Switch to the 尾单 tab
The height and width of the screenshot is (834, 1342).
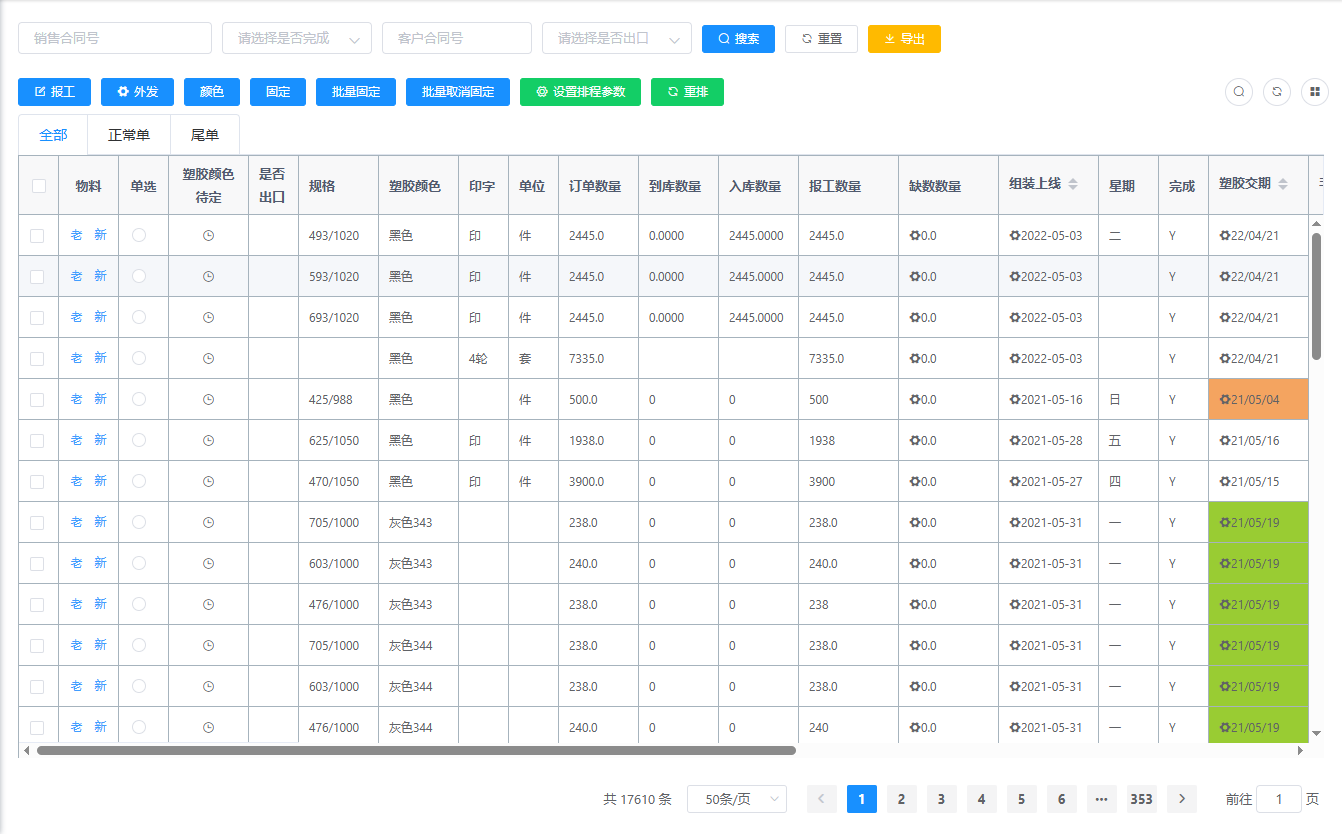[205, 135]
